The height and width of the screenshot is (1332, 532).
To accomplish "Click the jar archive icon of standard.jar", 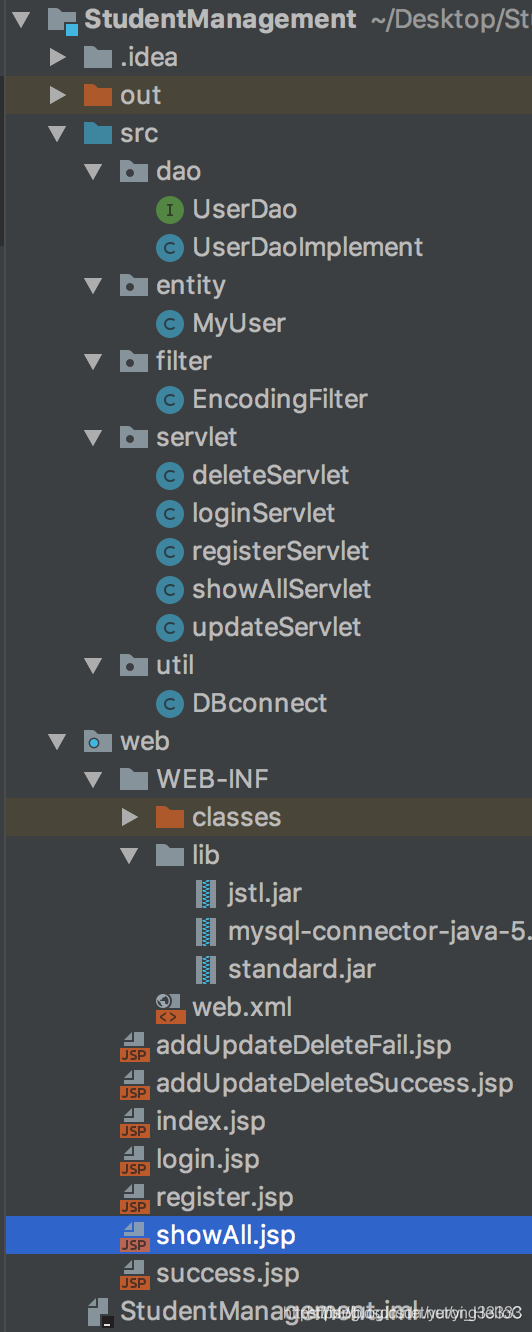I will [207, 969].
